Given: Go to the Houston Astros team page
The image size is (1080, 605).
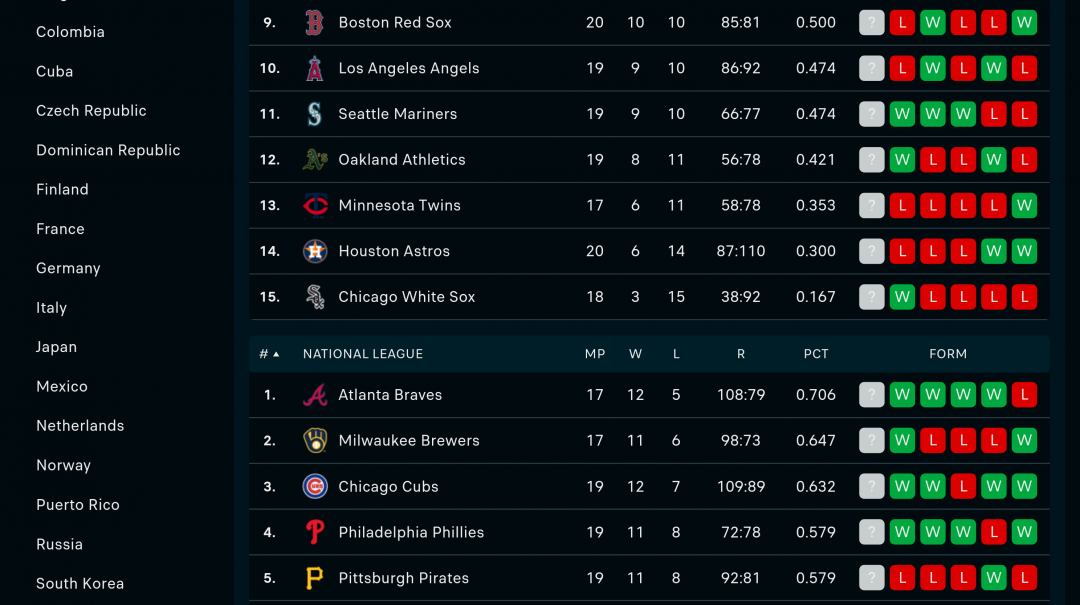Looking at the screenshot, I should point(394,251).
